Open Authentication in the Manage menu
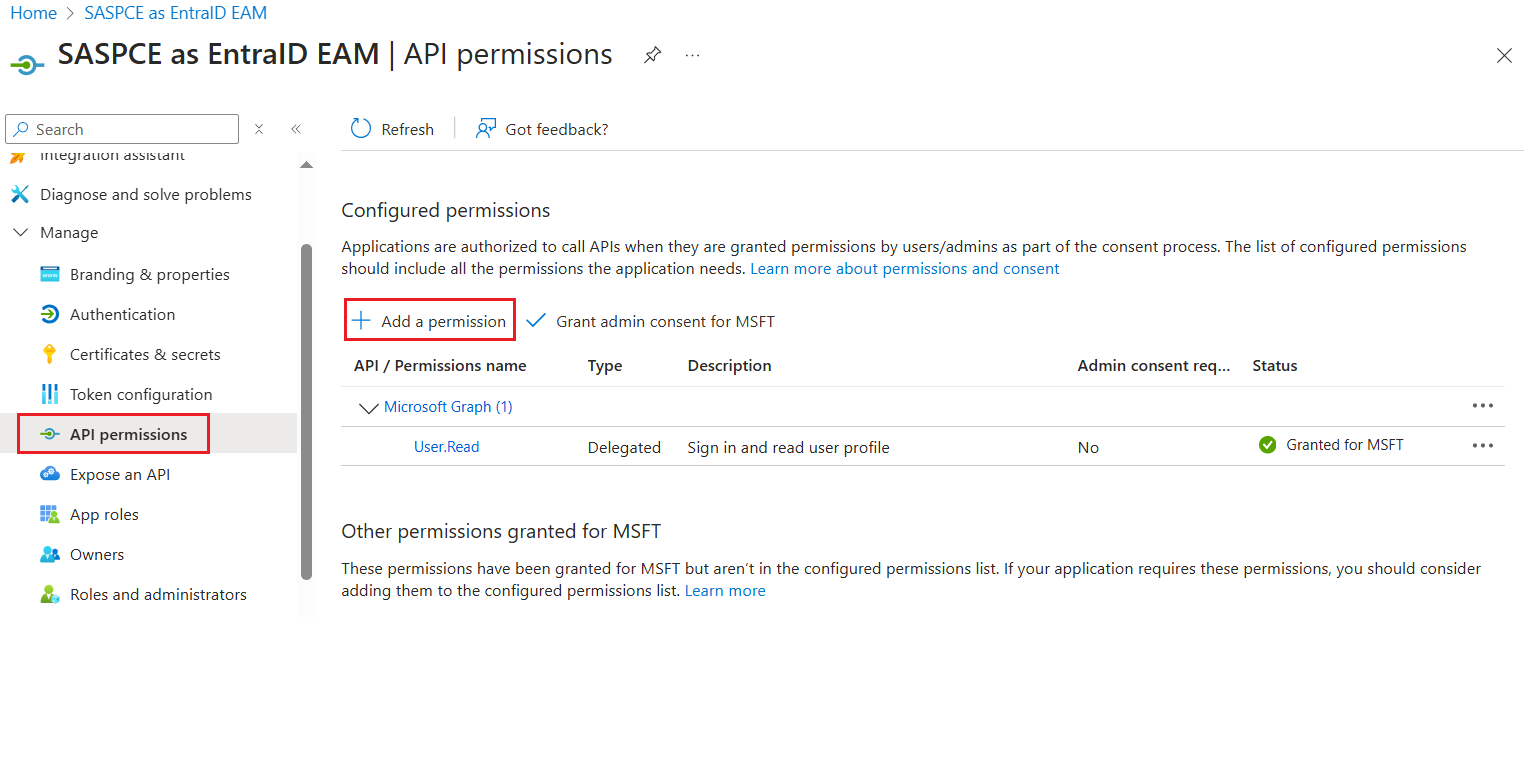 click(122, 314)
